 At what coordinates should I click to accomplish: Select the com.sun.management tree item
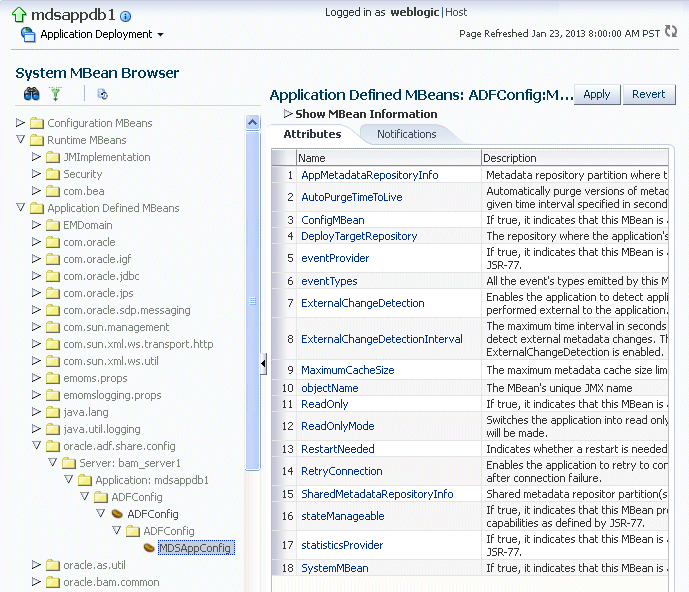116,327
